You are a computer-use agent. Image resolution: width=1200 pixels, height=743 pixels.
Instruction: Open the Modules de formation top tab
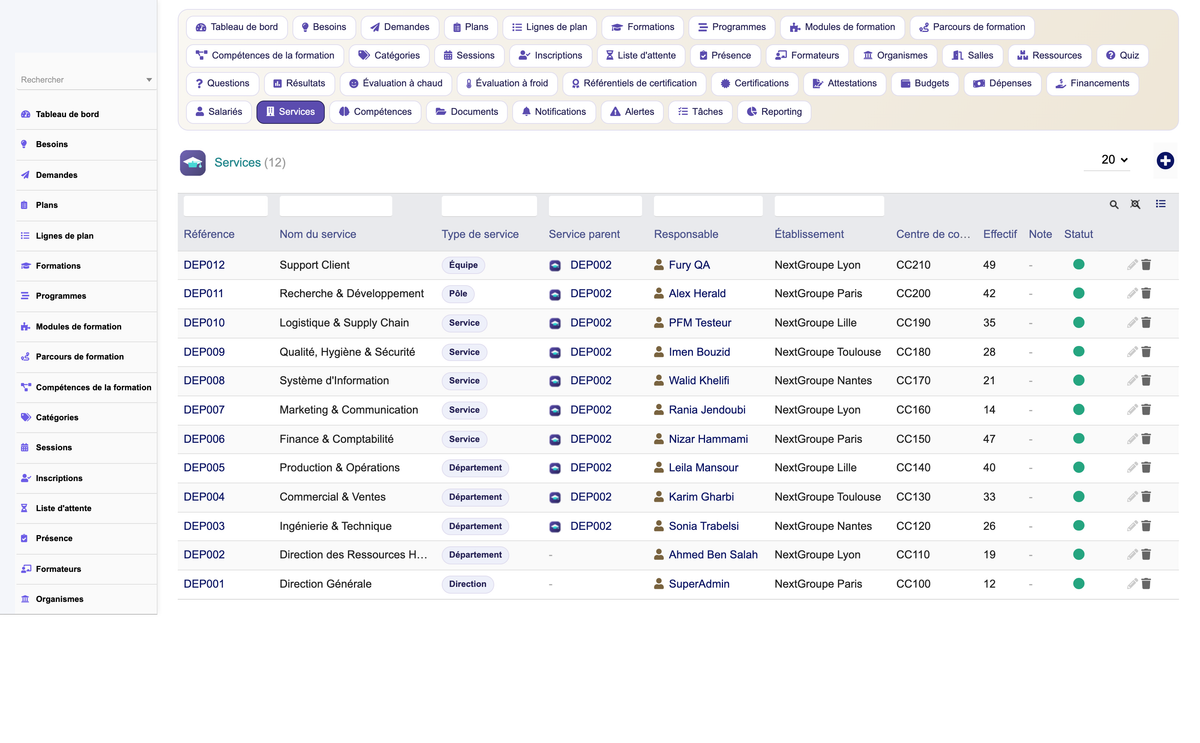842,27
